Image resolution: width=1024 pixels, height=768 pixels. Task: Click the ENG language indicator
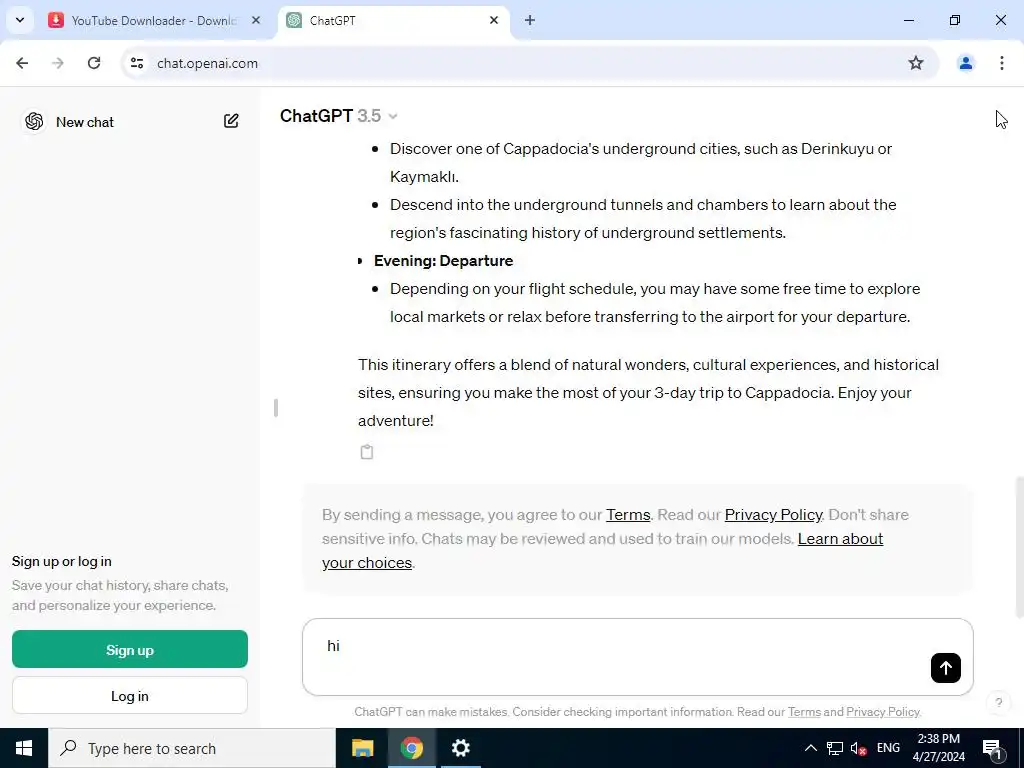pos(888,748)
